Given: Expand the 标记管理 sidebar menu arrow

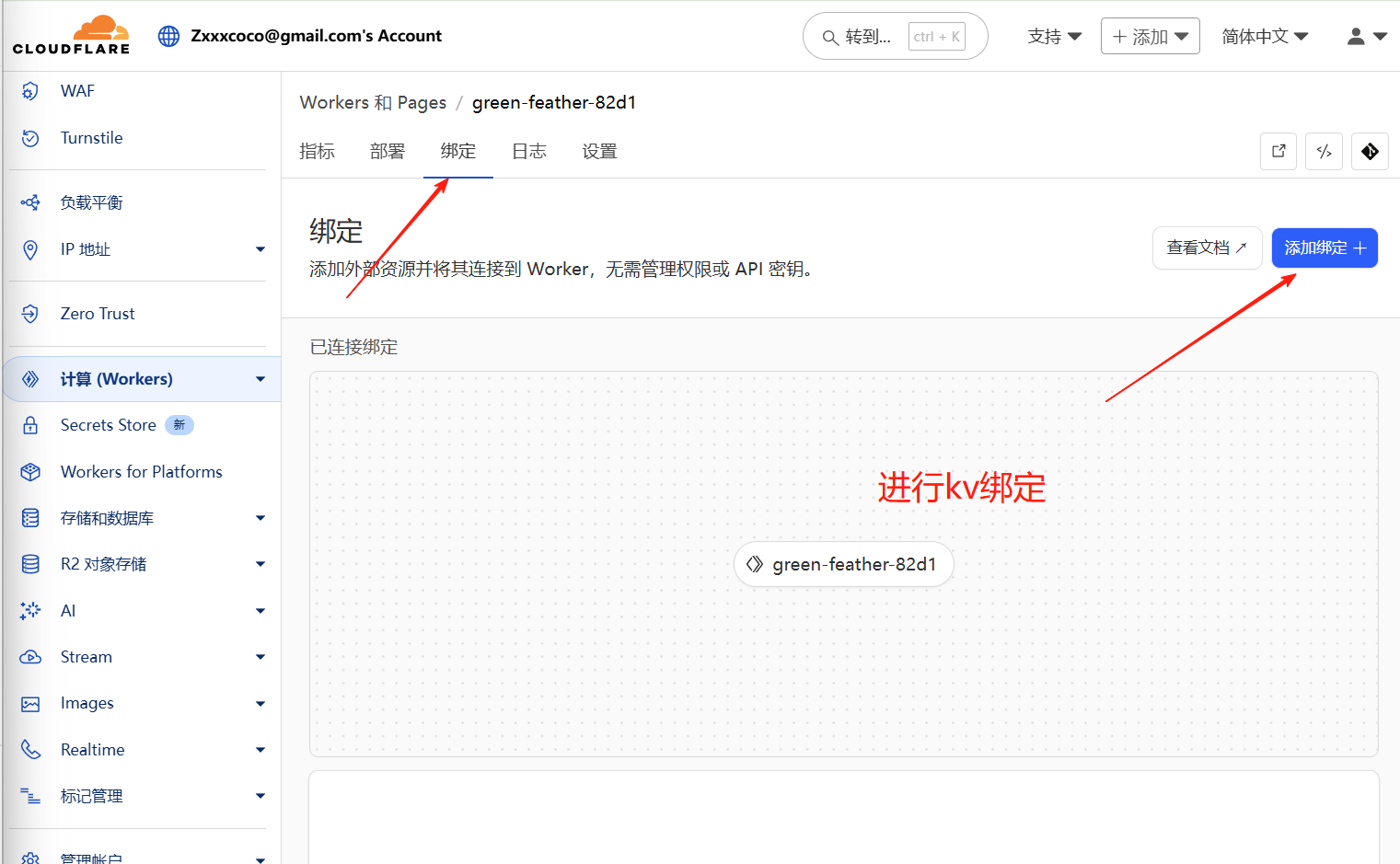Looking at the screenshot, I should [260, 796].
